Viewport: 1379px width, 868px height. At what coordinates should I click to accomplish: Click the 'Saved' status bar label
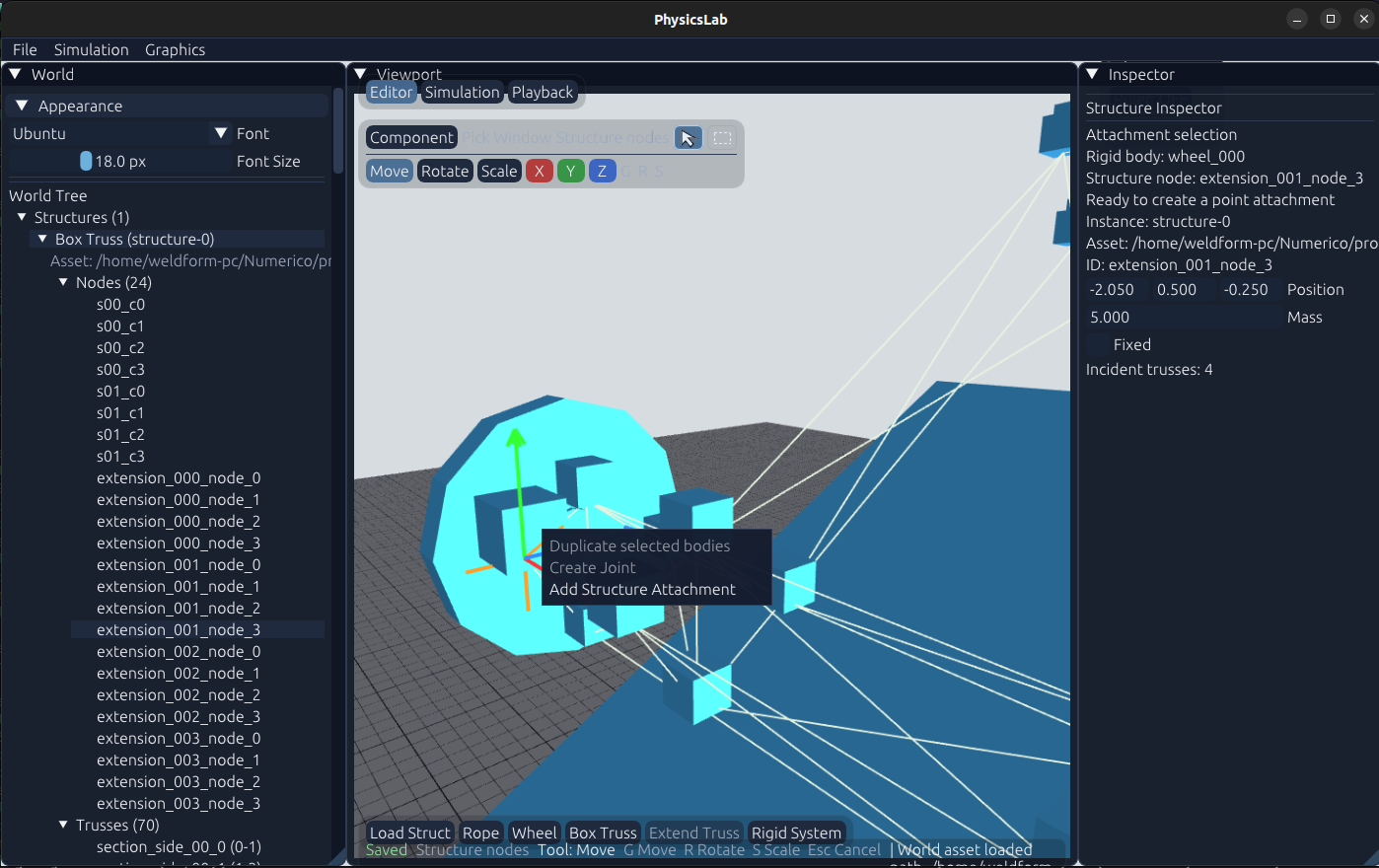pyautogui.click(x=386, y=850)
